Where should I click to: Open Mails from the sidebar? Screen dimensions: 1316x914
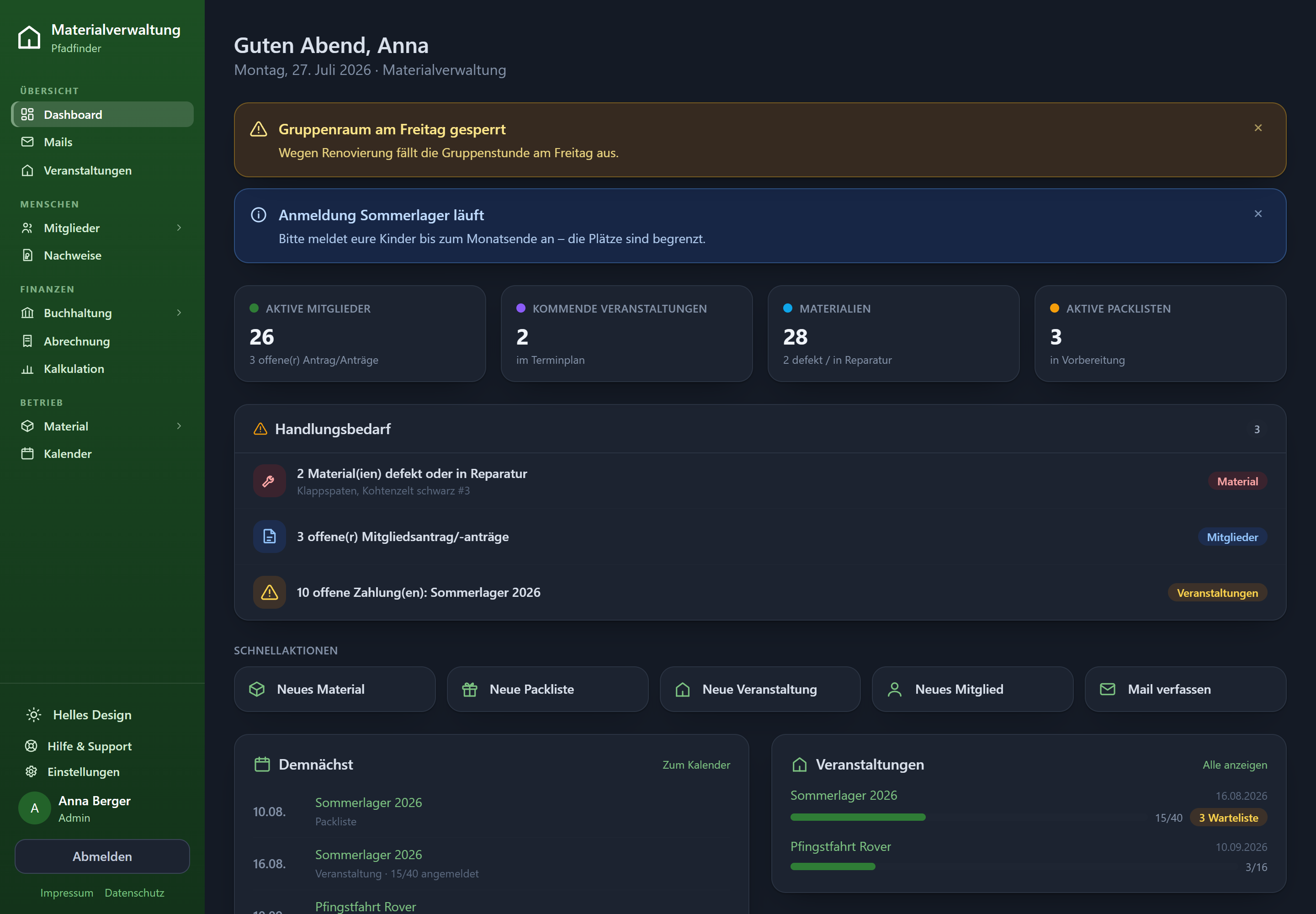[x=102, y=142]
